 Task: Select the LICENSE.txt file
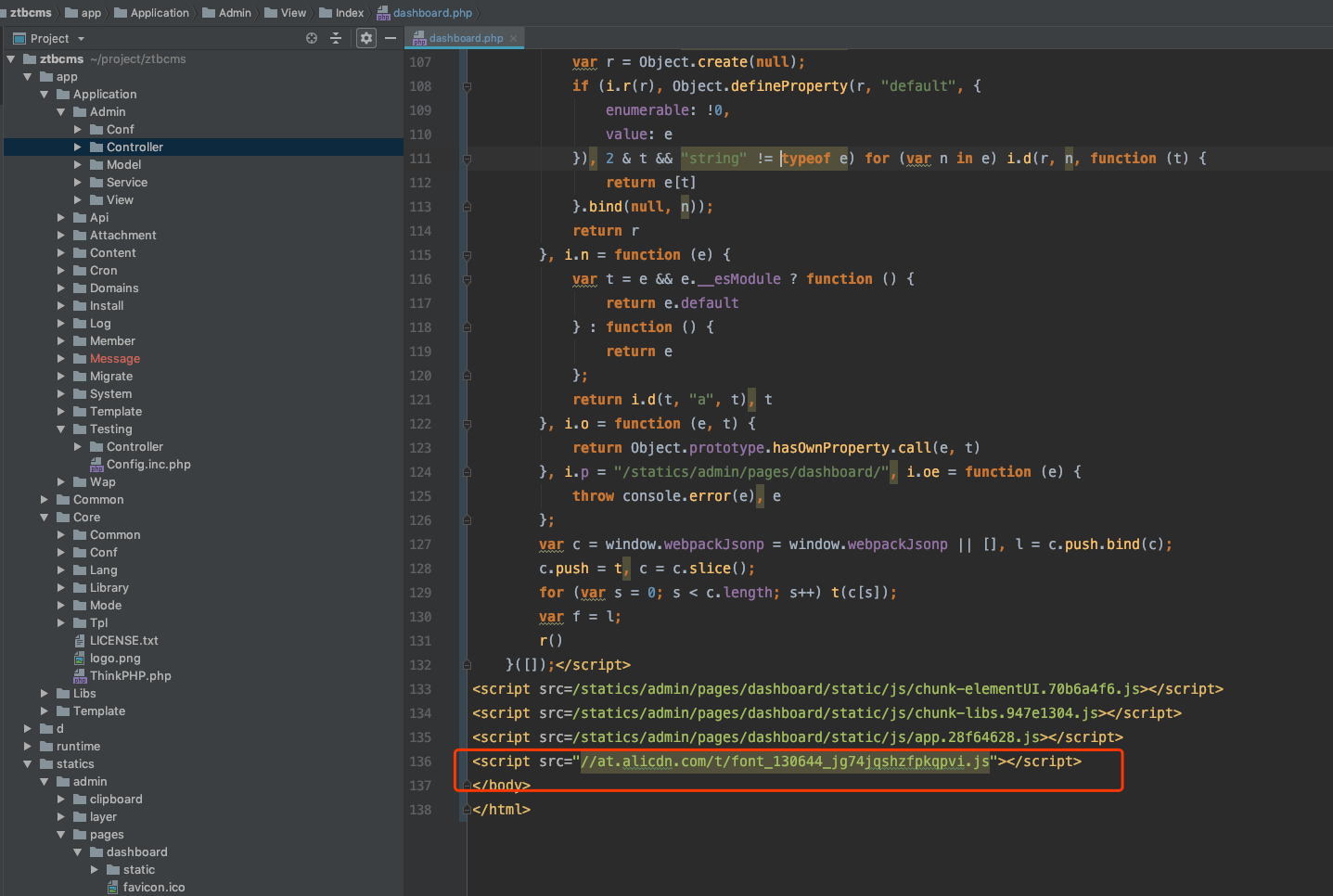point(123,640)
